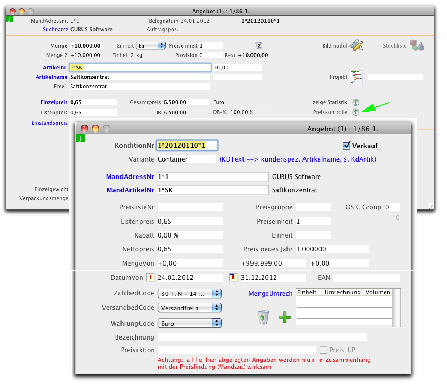Click the Bezeichnung input field
447x388 pixels.
262,337
